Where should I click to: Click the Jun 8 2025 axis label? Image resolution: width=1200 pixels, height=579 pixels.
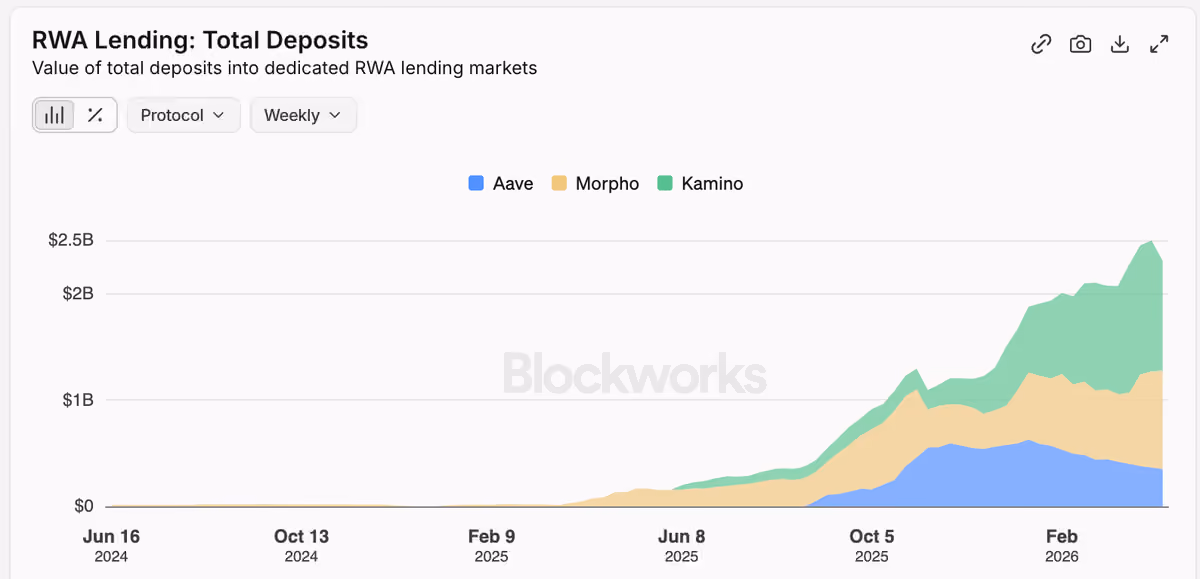tap(681, 546)
